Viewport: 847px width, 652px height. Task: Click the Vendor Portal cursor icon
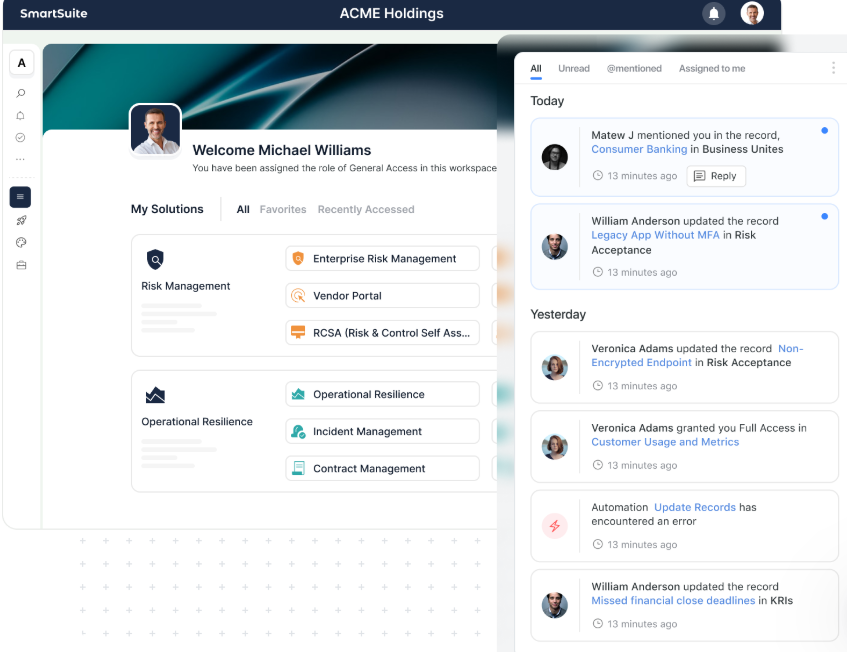pyautogui.click(x=298, y=295)
